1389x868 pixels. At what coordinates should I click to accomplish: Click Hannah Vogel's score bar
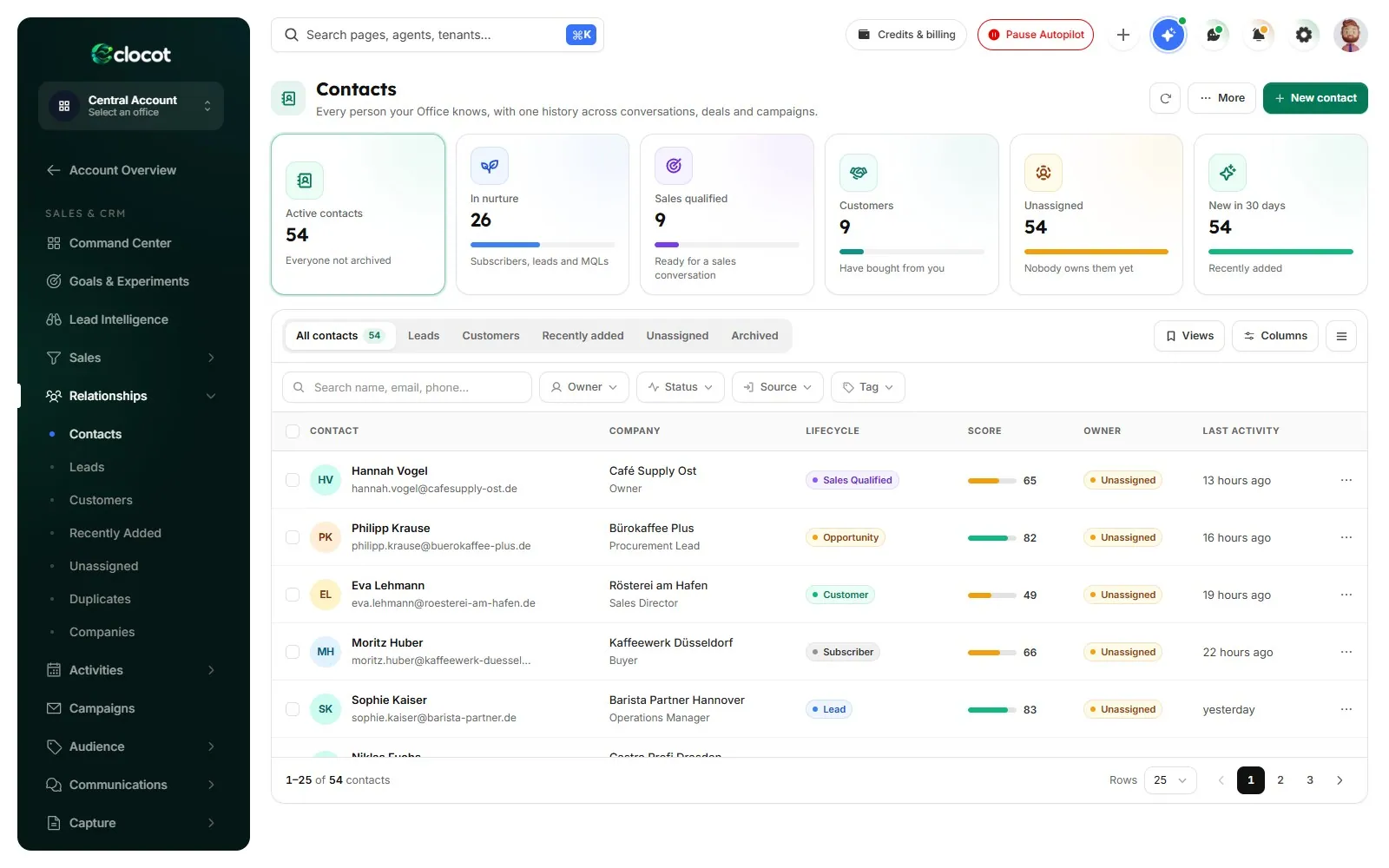(x=991, y=480)
